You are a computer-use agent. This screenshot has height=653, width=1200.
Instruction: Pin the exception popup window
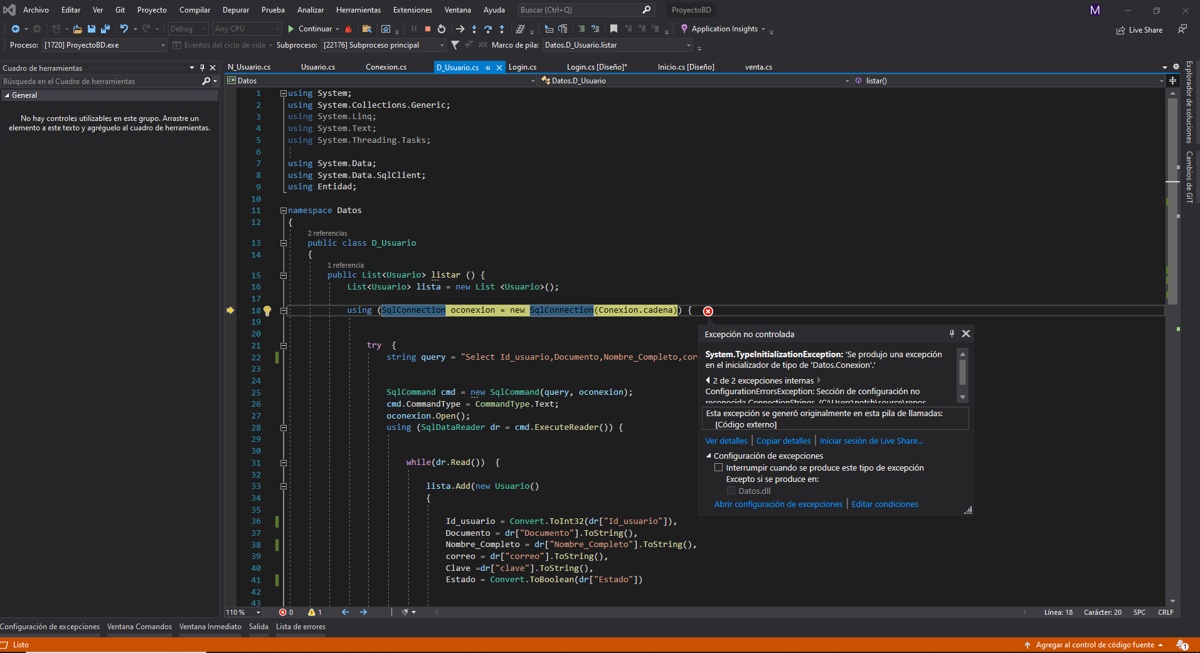(951, 334)
